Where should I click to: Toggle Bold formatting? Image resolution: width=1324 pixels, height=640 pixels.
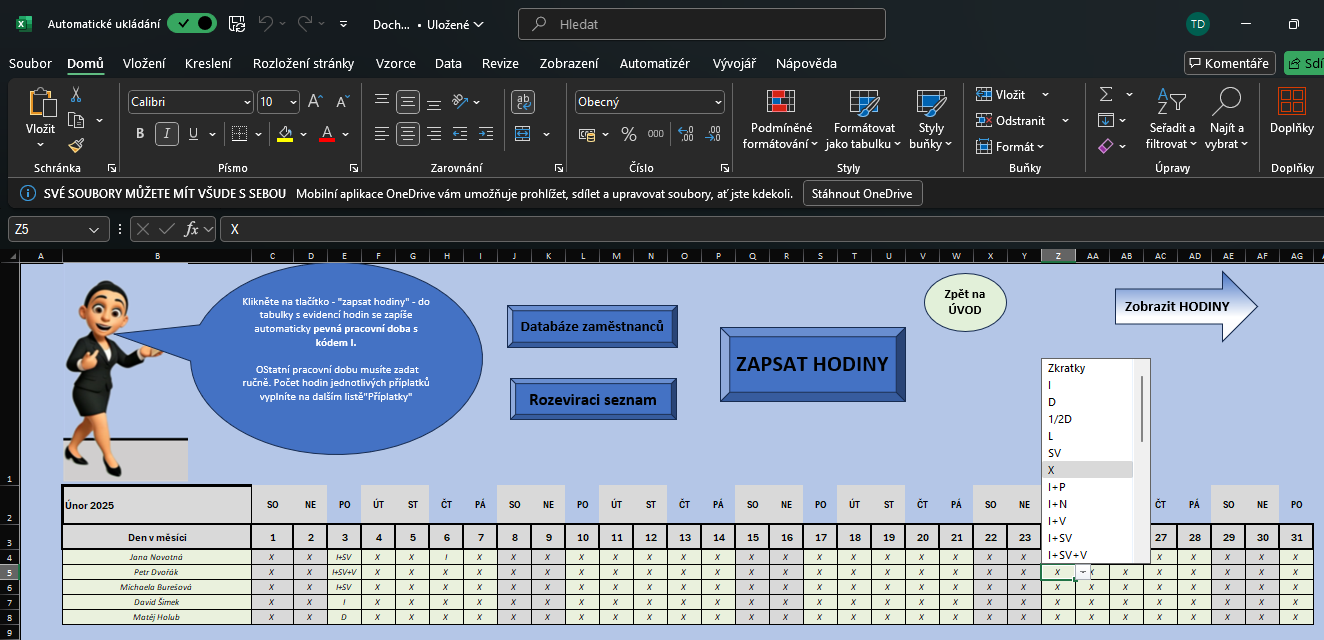140,134
